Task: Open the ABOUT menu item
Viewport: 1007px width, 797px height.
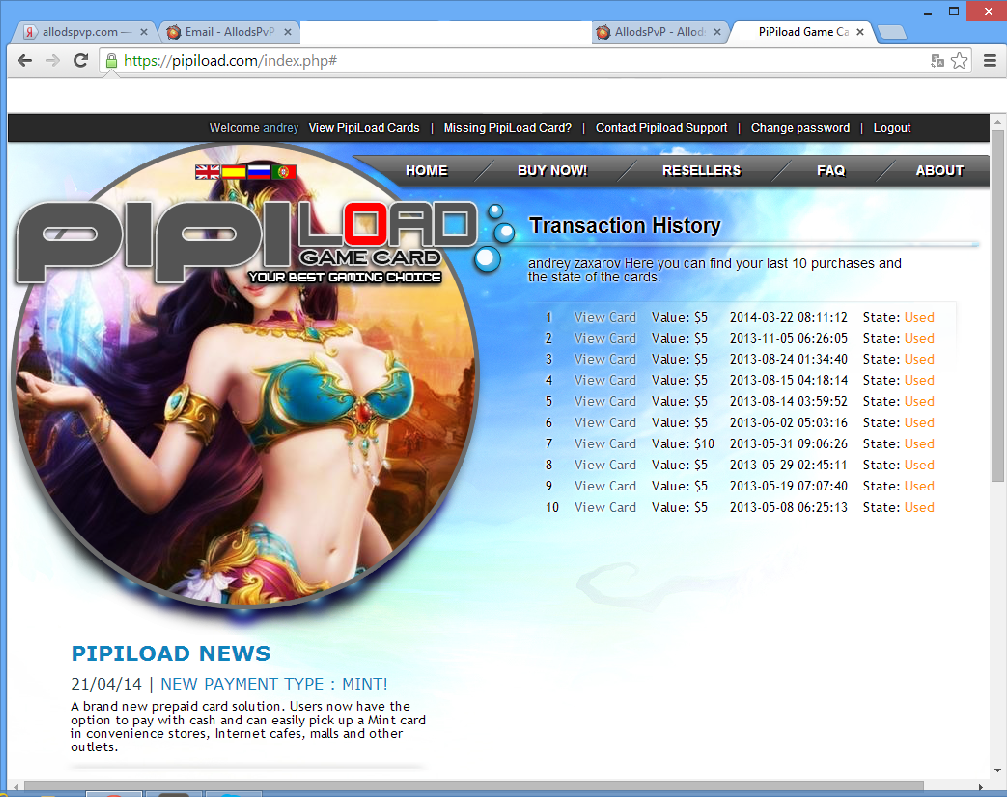Action: pos(940,170)
